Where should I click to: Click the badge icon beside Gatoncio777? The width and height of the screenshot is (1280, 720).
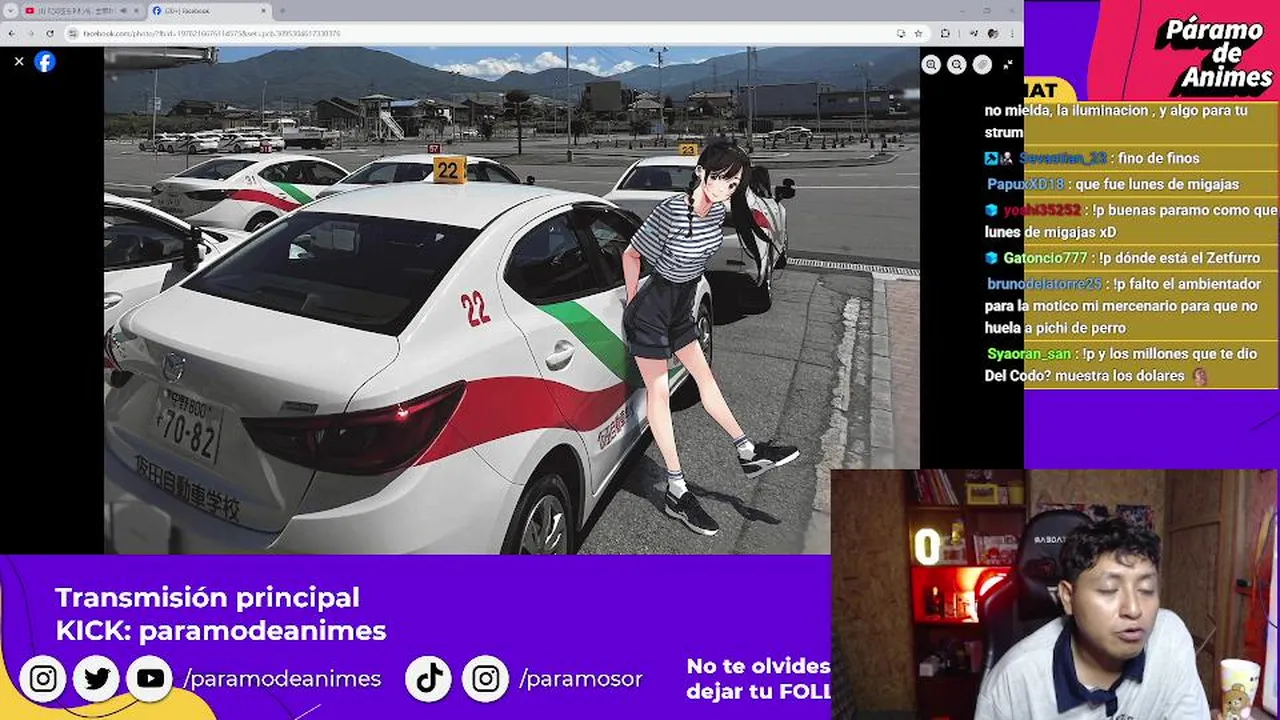coord(992,258)
